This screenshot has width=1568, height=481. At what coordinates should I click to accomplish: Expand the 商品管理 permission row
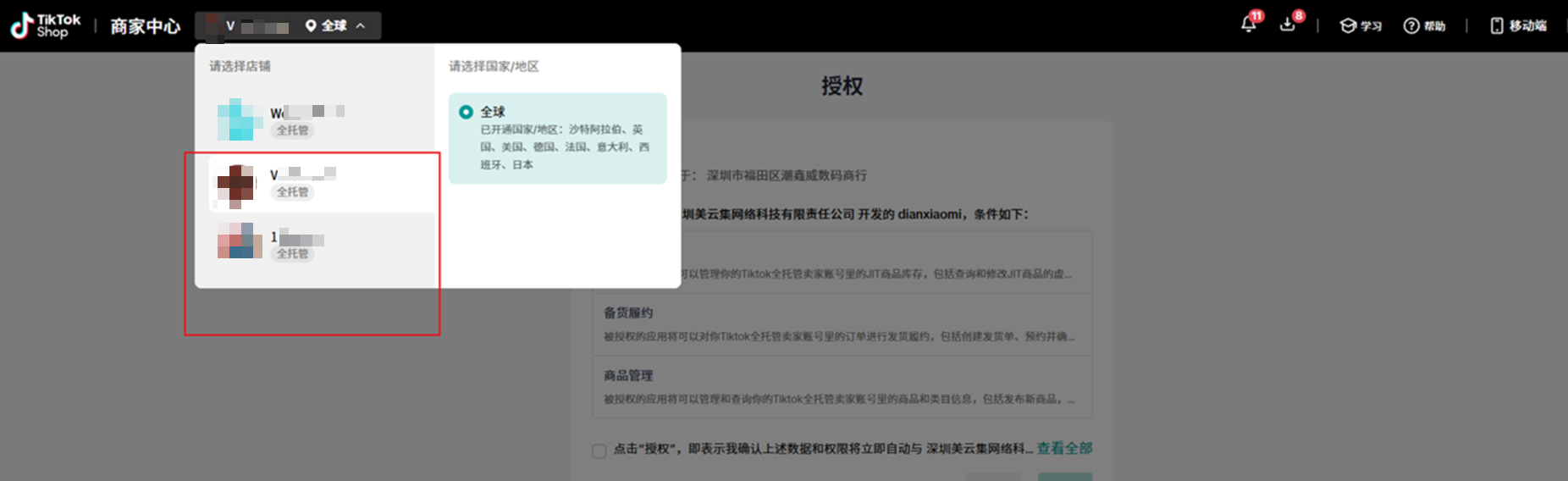click(x=841, y=387)
